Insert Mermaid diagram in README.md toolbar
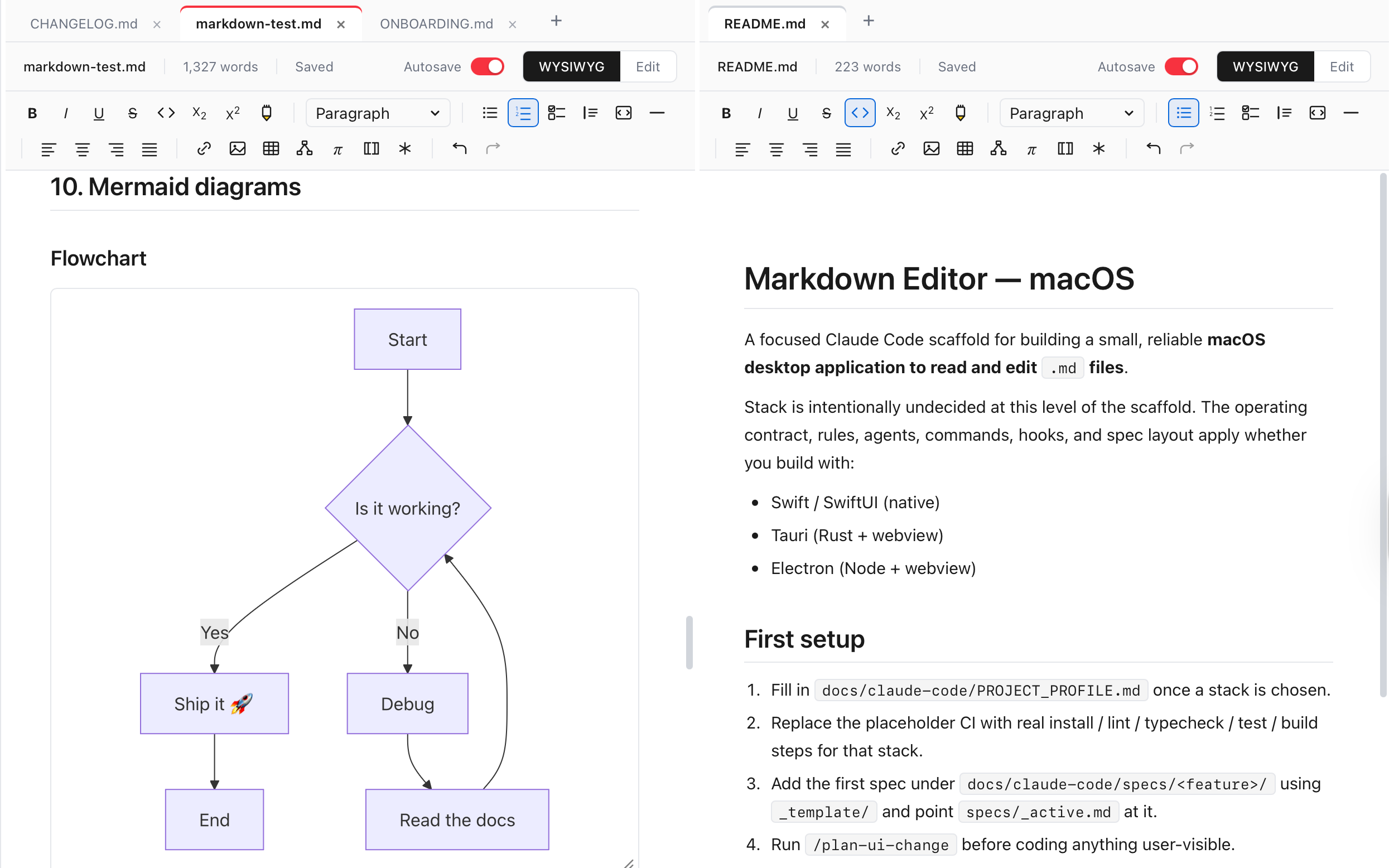1389x868 pixels. pos(998,150)
